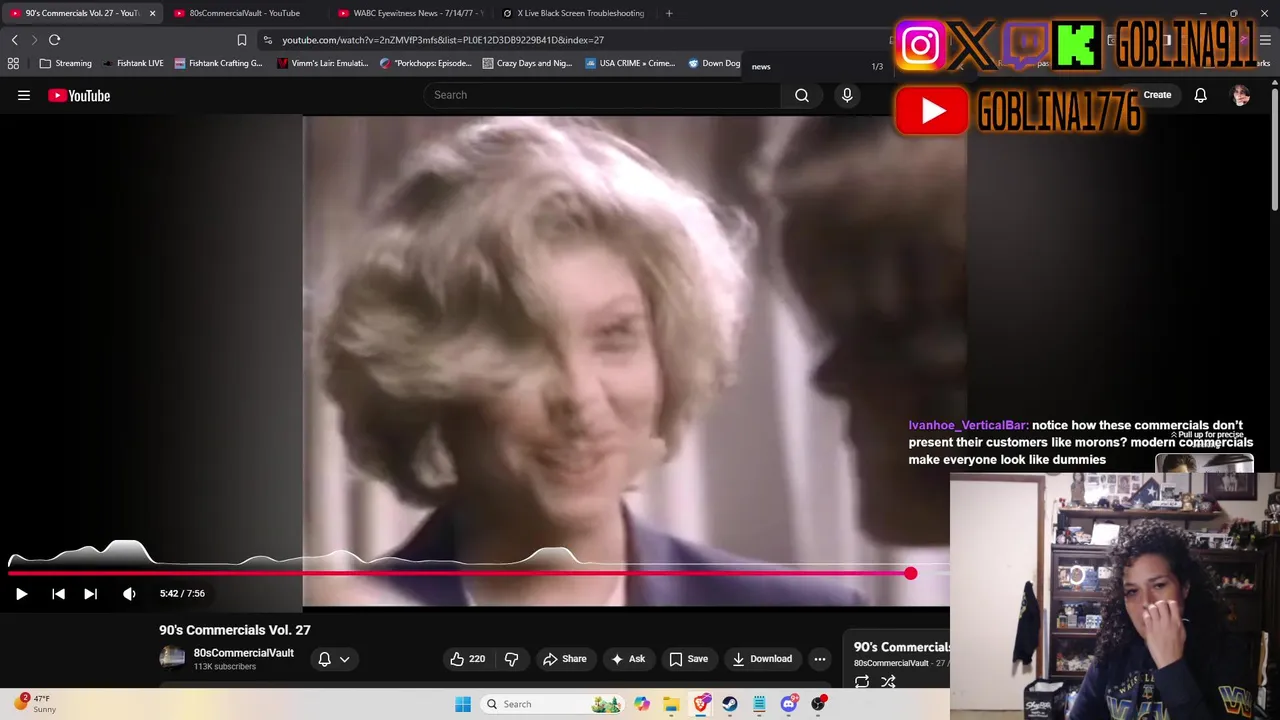
Task: Open more actions three-dot menu
Action: pyautogui.click(x=820, y=659)
